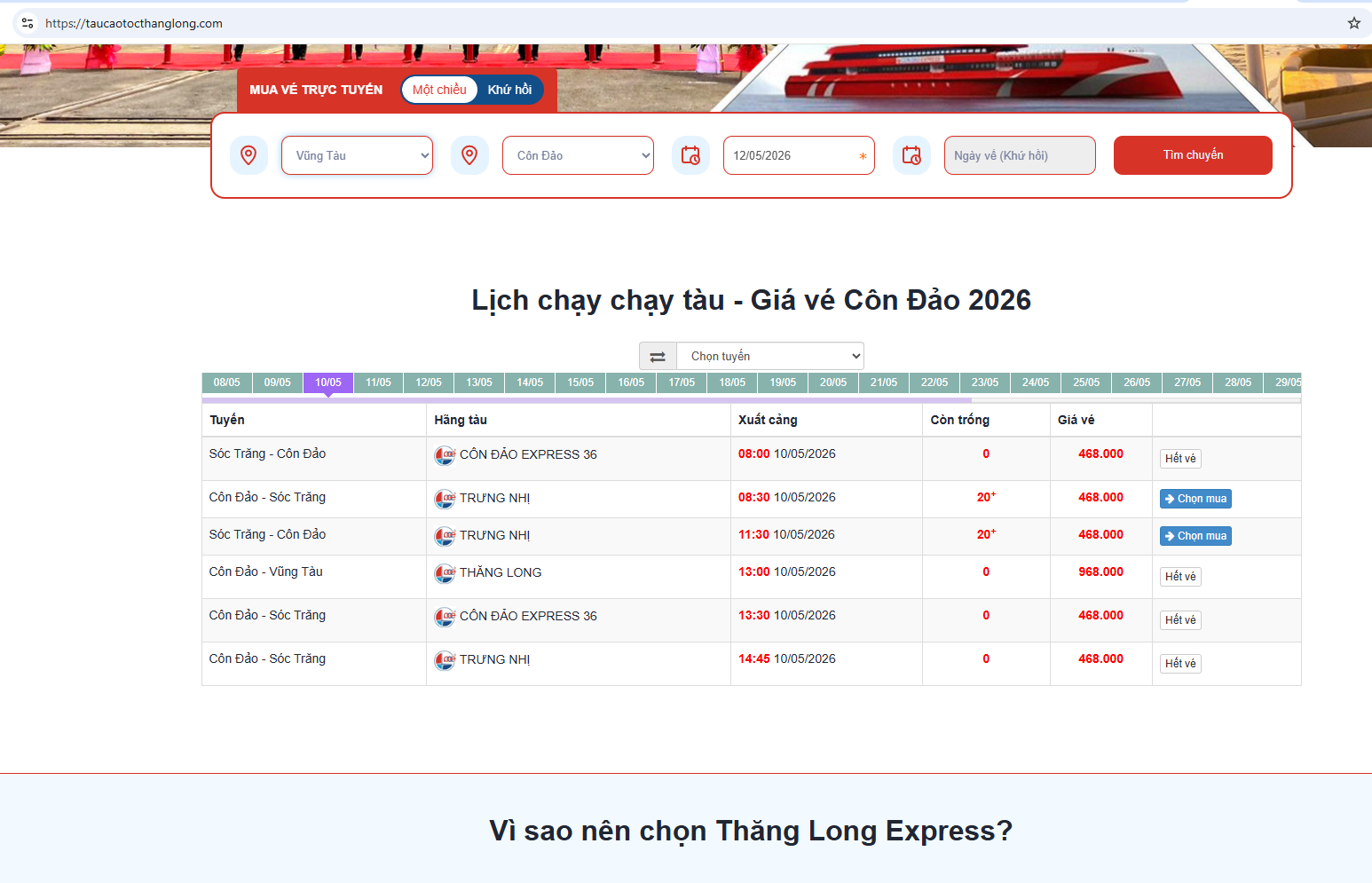Click the swap route arrows icon

pos(658,356)
